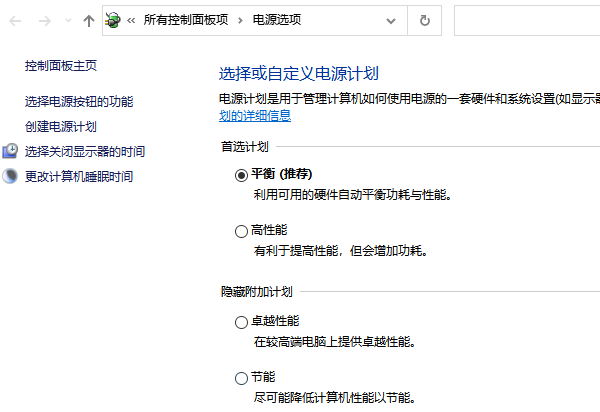600x412 pixels.
Task: Open 控制面板主页 link
Action: [x=61, y=66]
